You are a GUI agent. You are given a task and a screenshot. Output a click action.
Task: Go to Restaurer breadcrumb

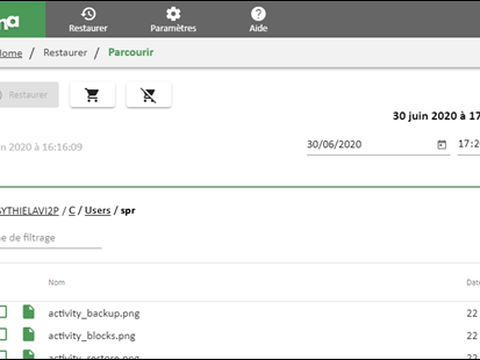click(x=65, y=52)
